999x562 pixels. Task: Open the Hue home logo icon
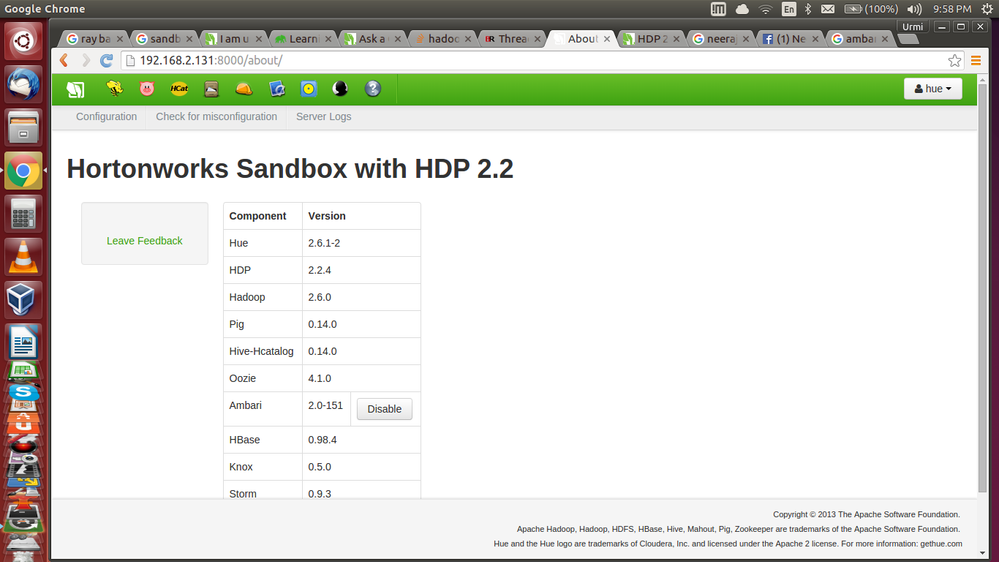tap(75, 89)
